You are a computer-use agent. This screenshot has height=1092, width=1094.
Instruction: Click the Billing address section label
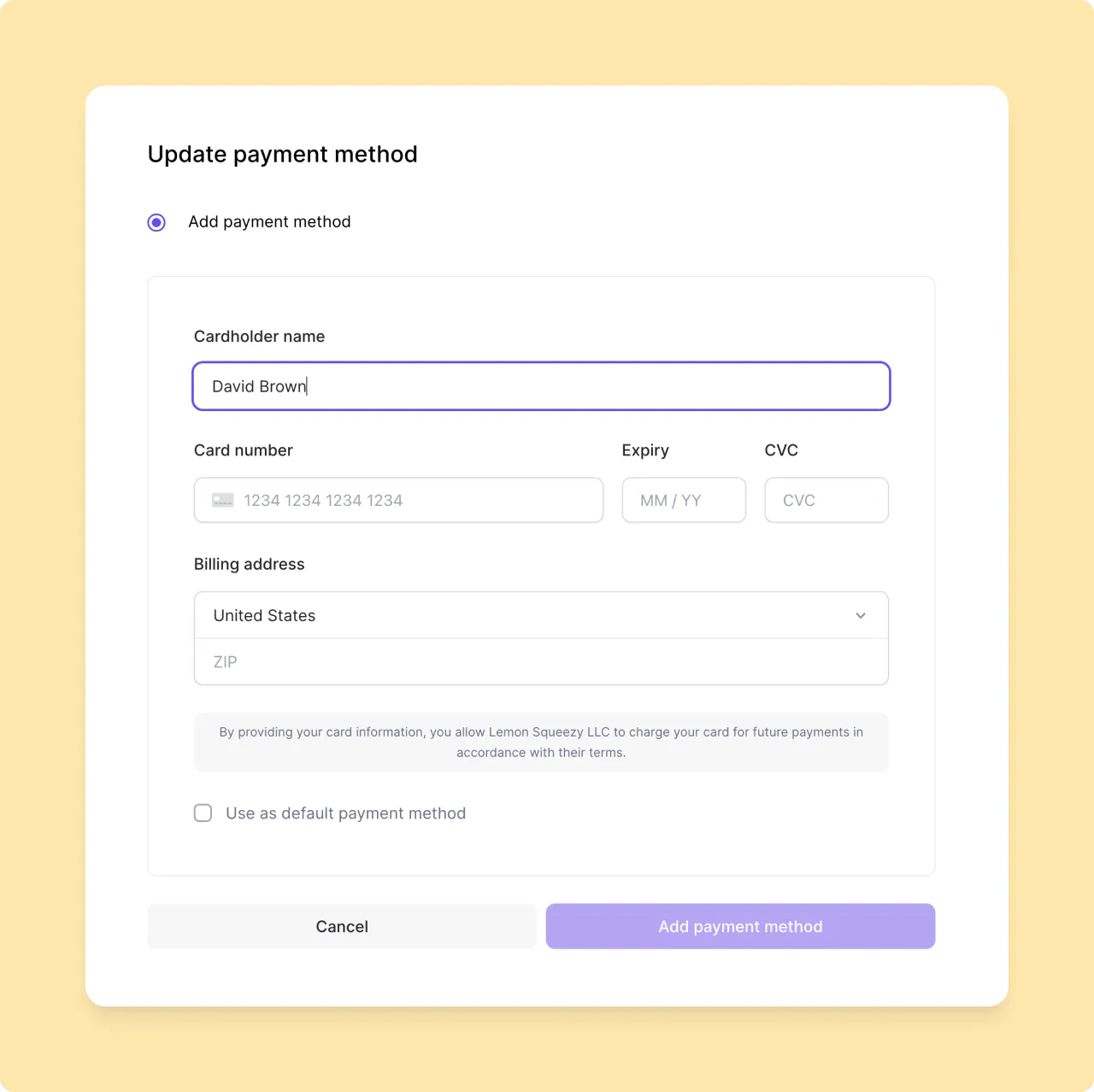[249, 564]
